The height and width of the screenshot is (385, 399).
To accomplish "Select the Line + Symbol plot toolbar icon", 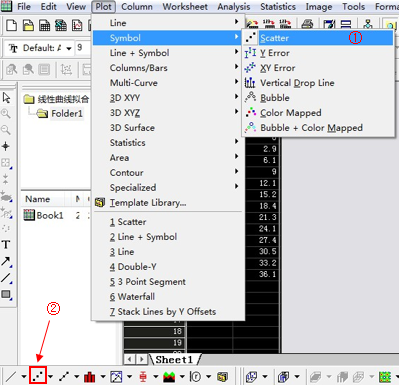I will tap(64, 377).
